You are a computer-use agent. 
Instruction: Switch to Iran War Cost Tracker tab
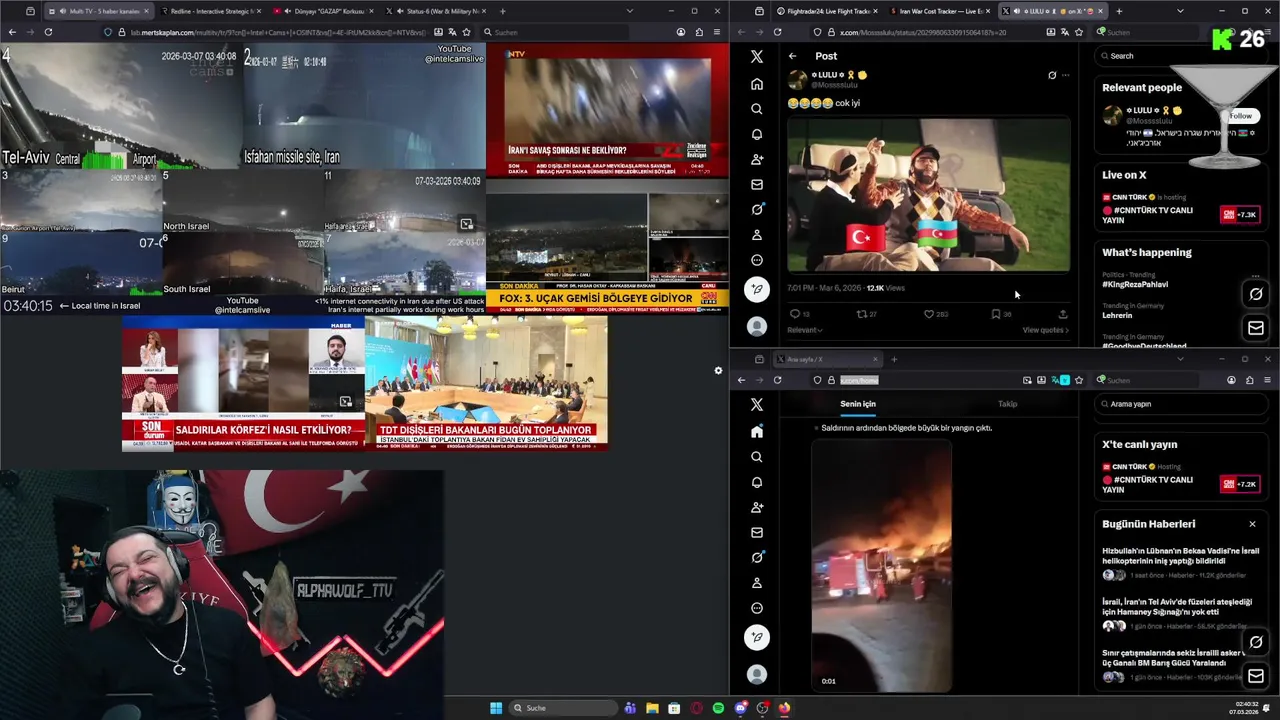click(941, 11)
